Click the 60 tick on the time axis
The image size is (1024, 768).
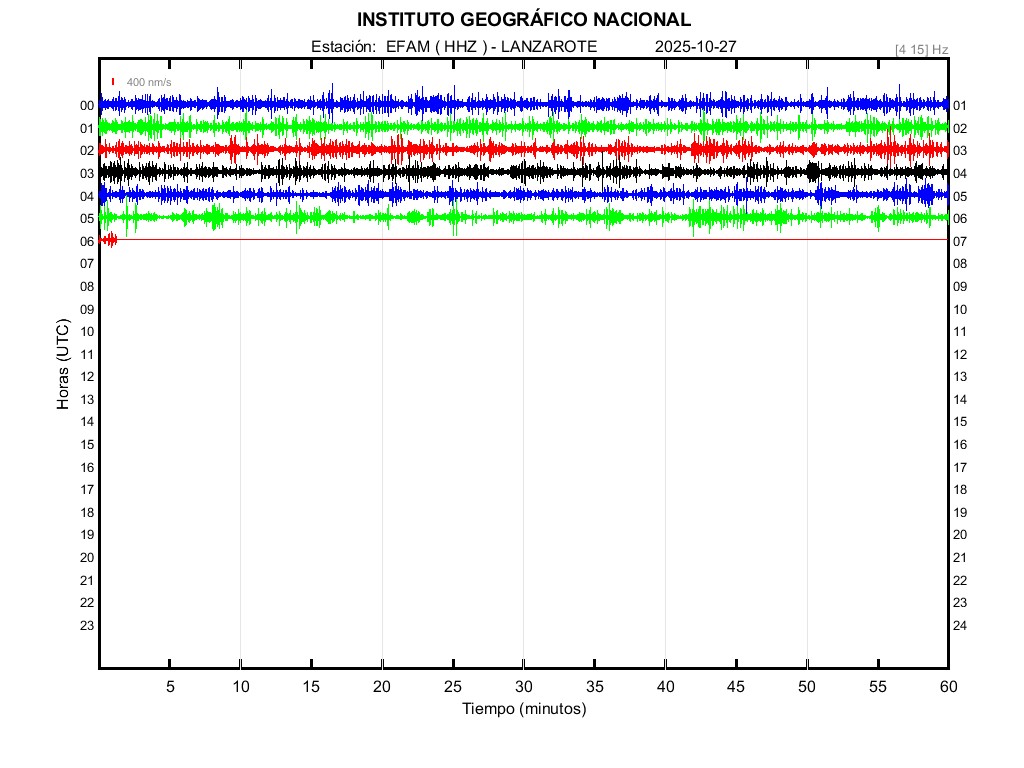click(947, 687)
